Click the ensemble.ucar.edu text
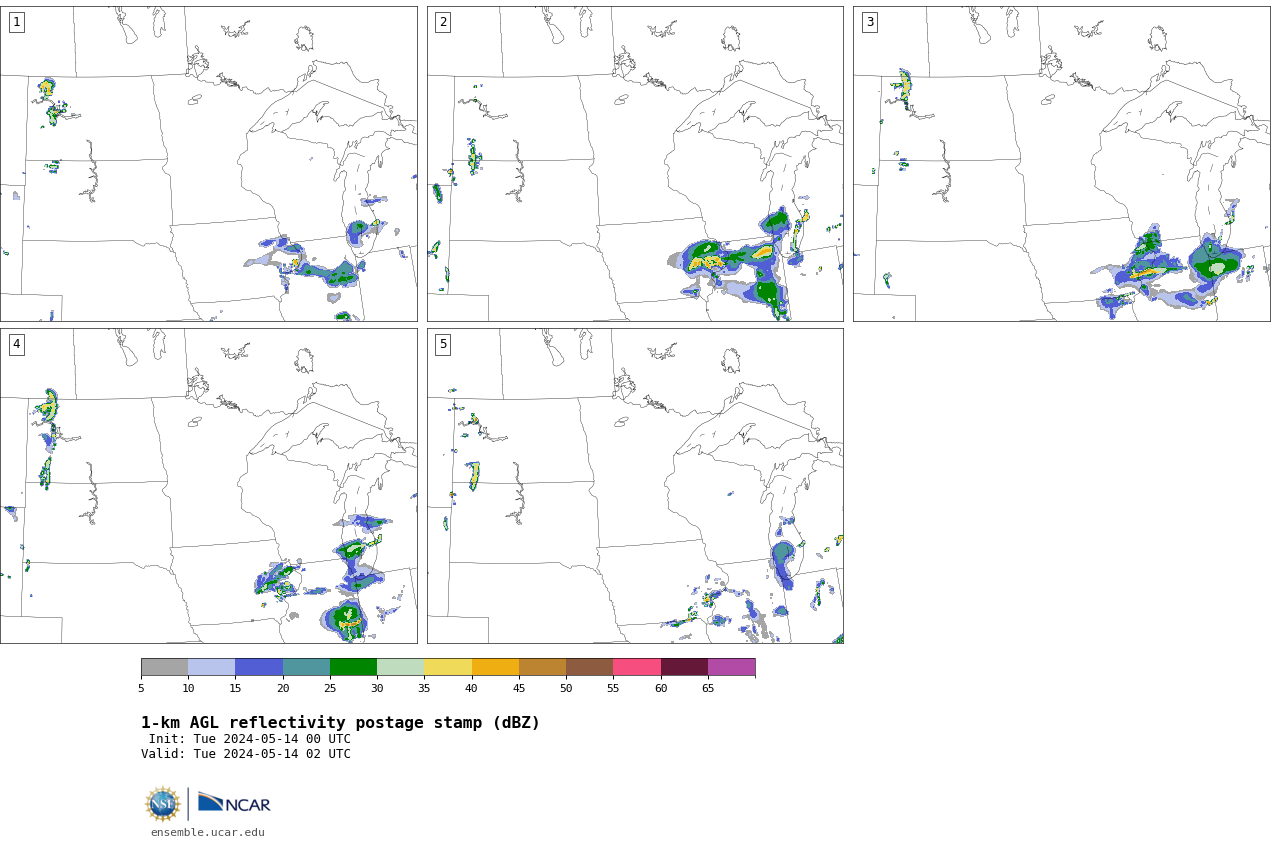1280x844 pixels. pos(208,832)
